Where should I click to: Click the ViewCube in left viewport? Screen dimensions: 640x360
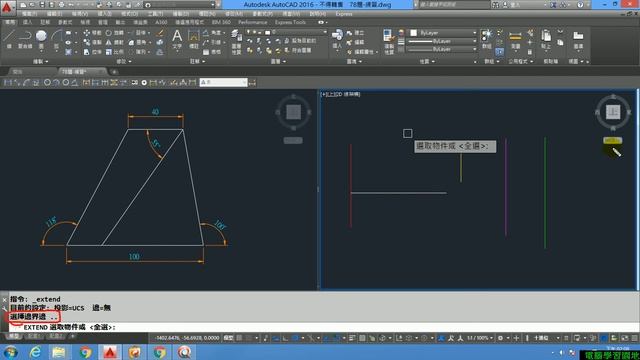(293, 112)
